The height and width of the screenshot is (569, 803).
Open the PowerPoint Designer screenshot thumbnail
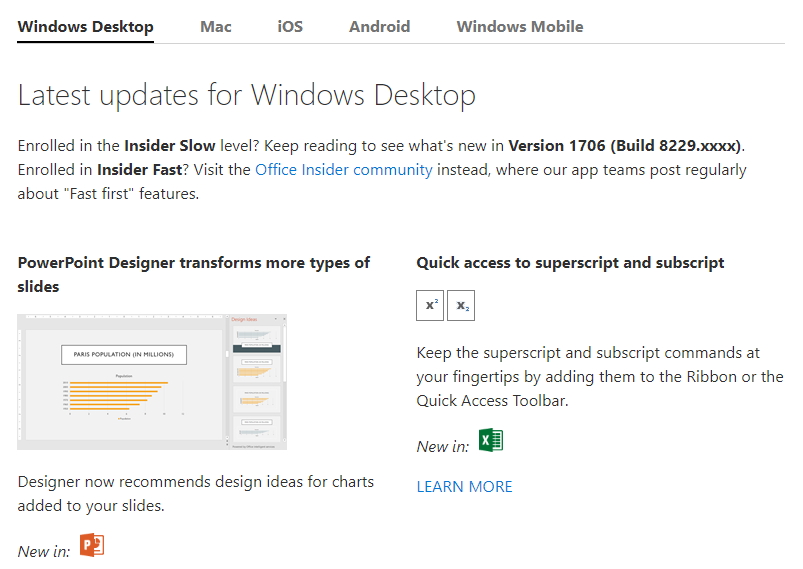(x=152, y=382)
